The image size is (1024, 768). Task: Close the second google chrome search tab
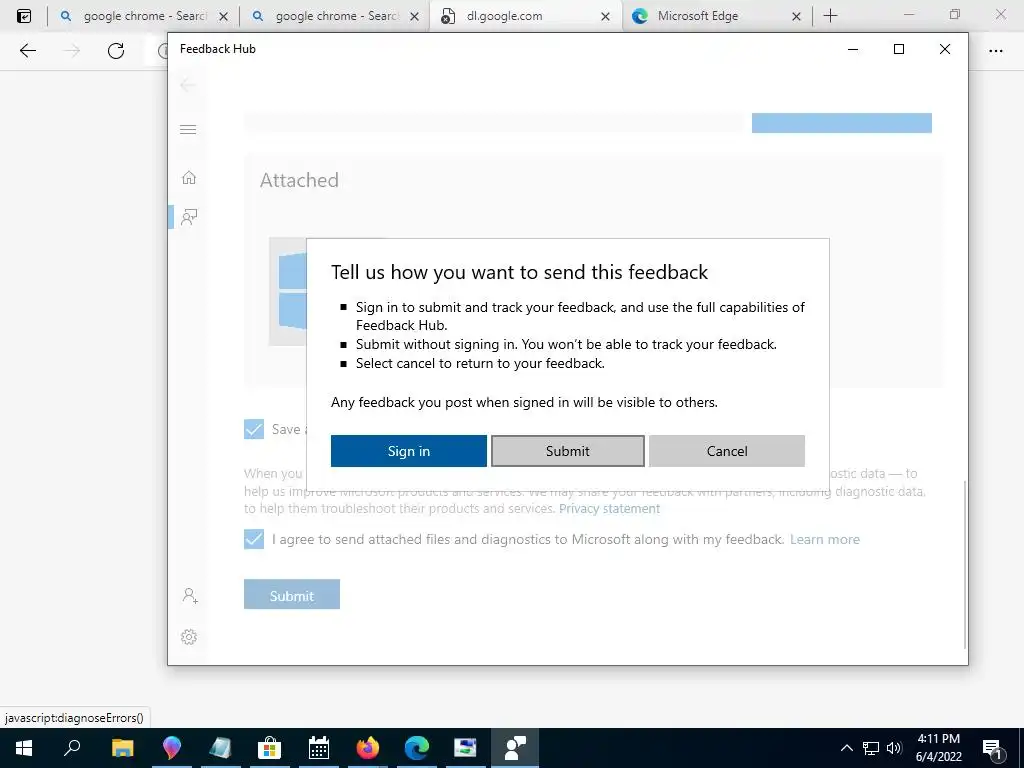tap(414, 16)
